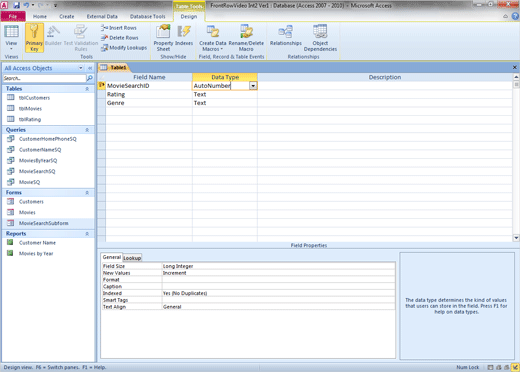This screenshot has height=372, width=520.
Task: Select the CustomerHomePhoneSQ query
Action: tap(47, 139)
